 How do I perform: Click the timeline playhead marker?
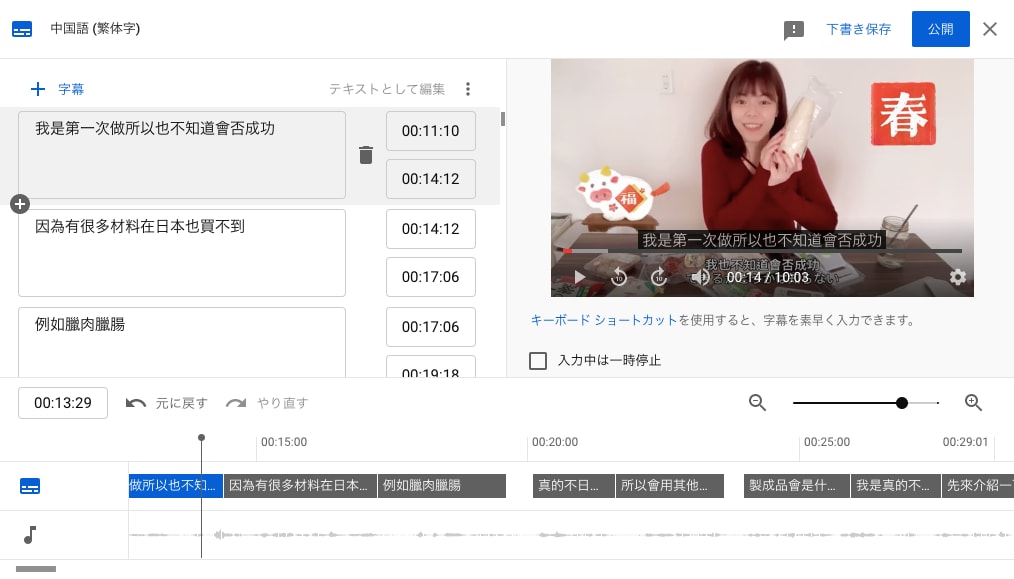pyautogui.click(x=201, y=438)
